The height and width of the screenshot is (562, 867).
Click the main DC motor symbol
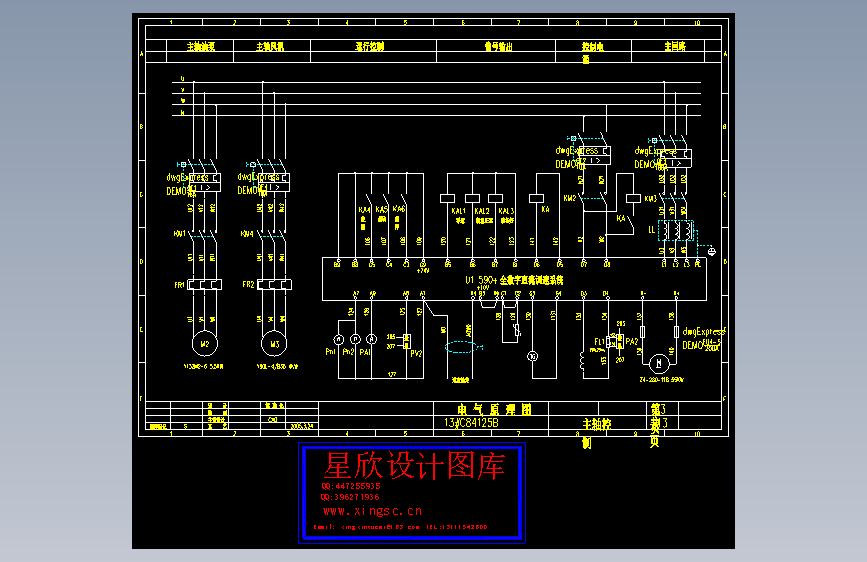659,363
